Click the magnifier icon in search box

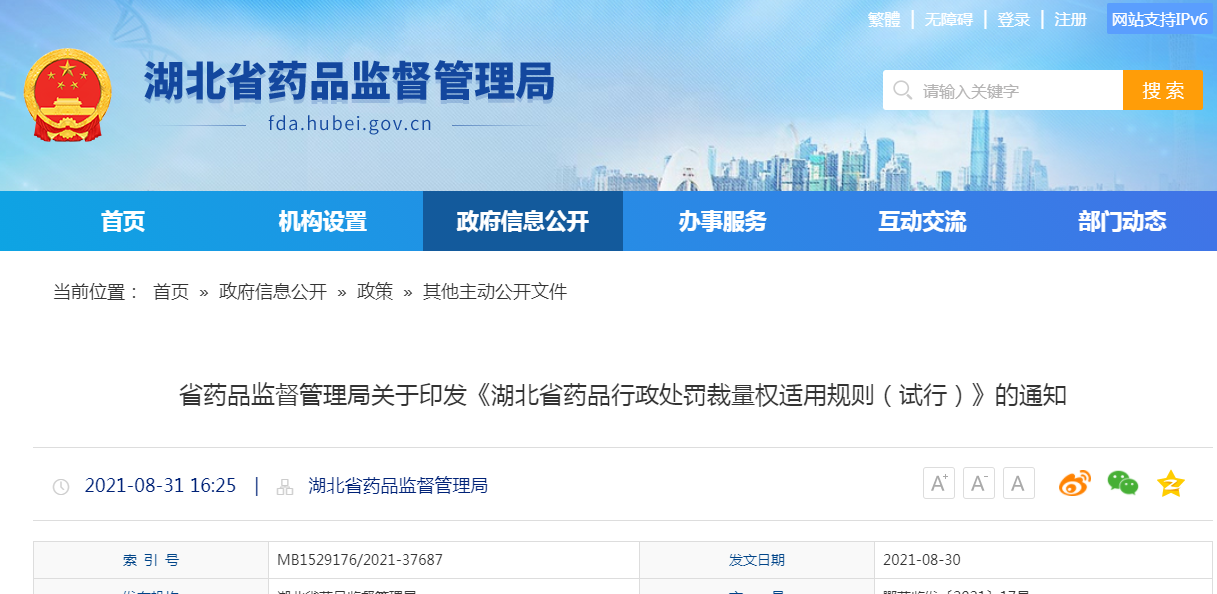[901, 89]
